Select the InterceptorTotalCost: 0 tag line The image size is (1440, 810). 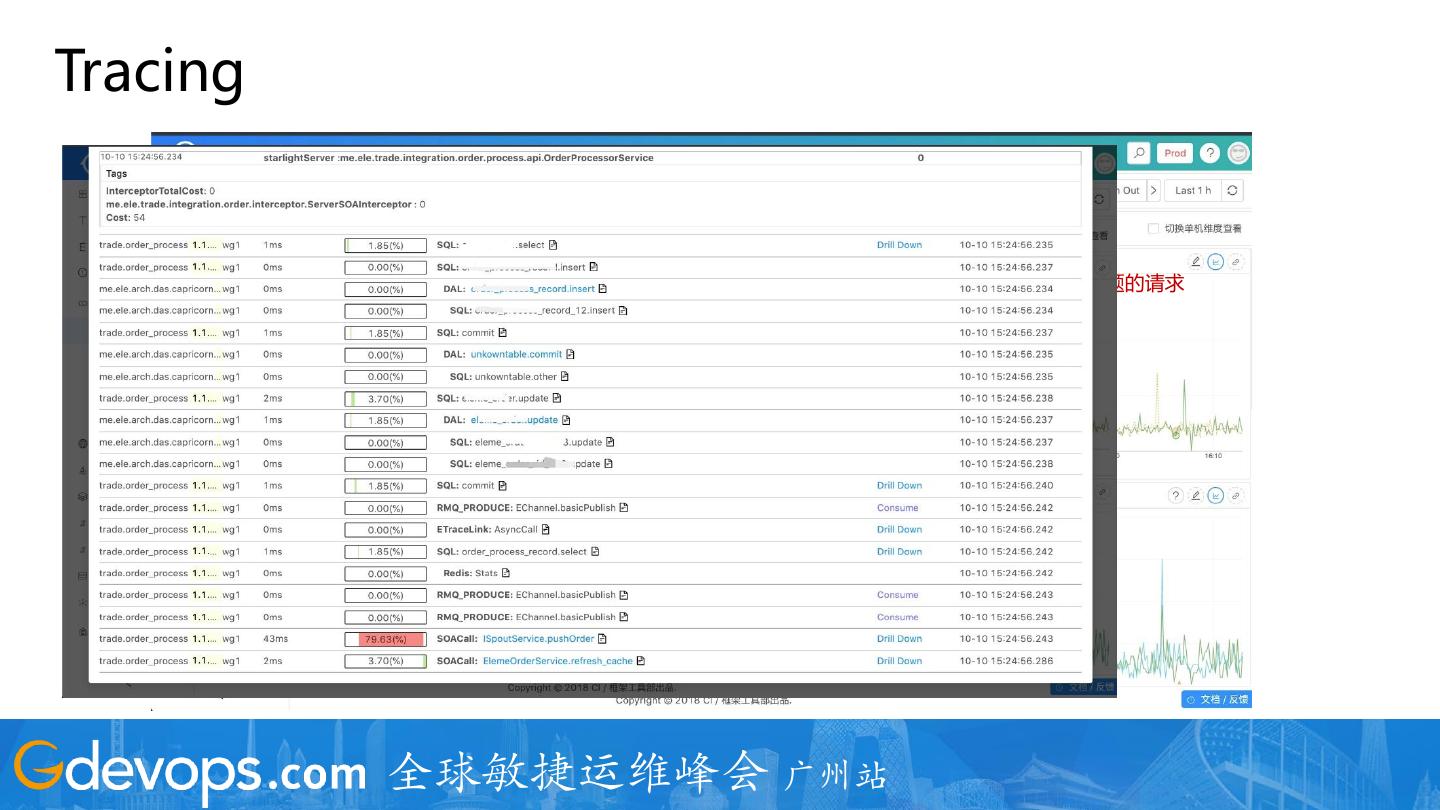click(160, 191)
